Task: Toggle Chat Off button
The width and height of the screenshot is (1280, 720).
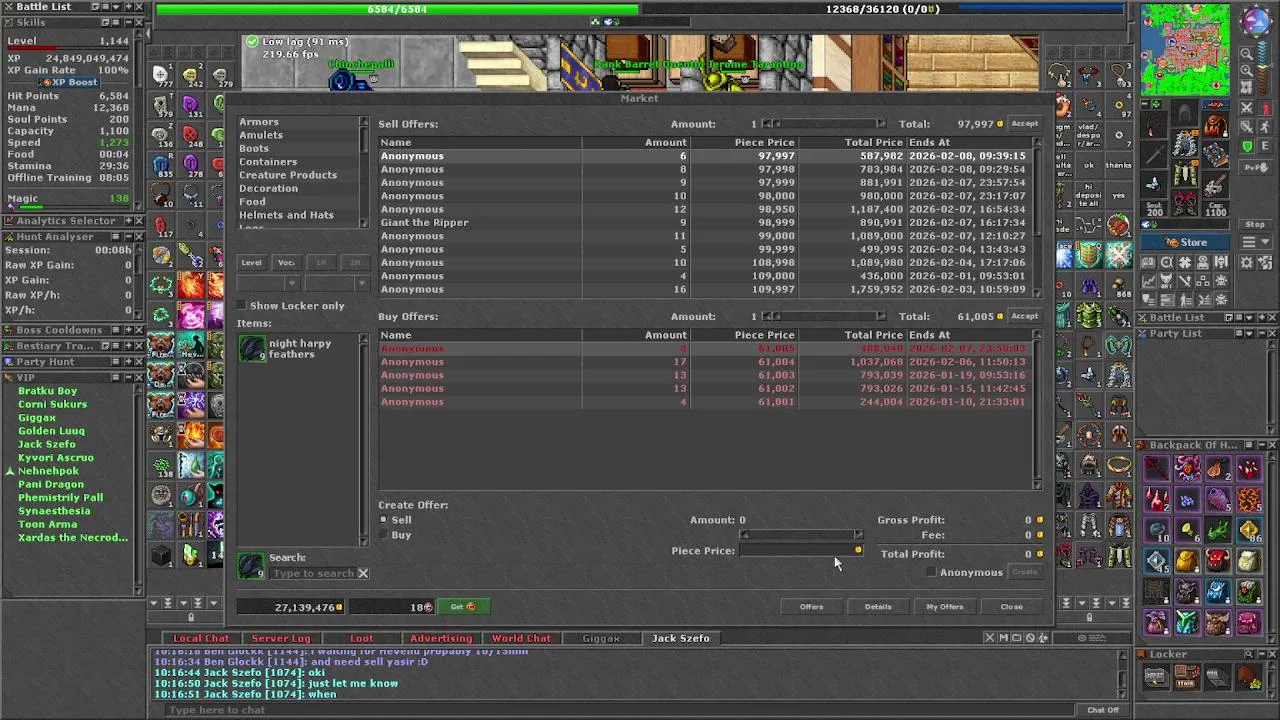Action: (1103, 710)
